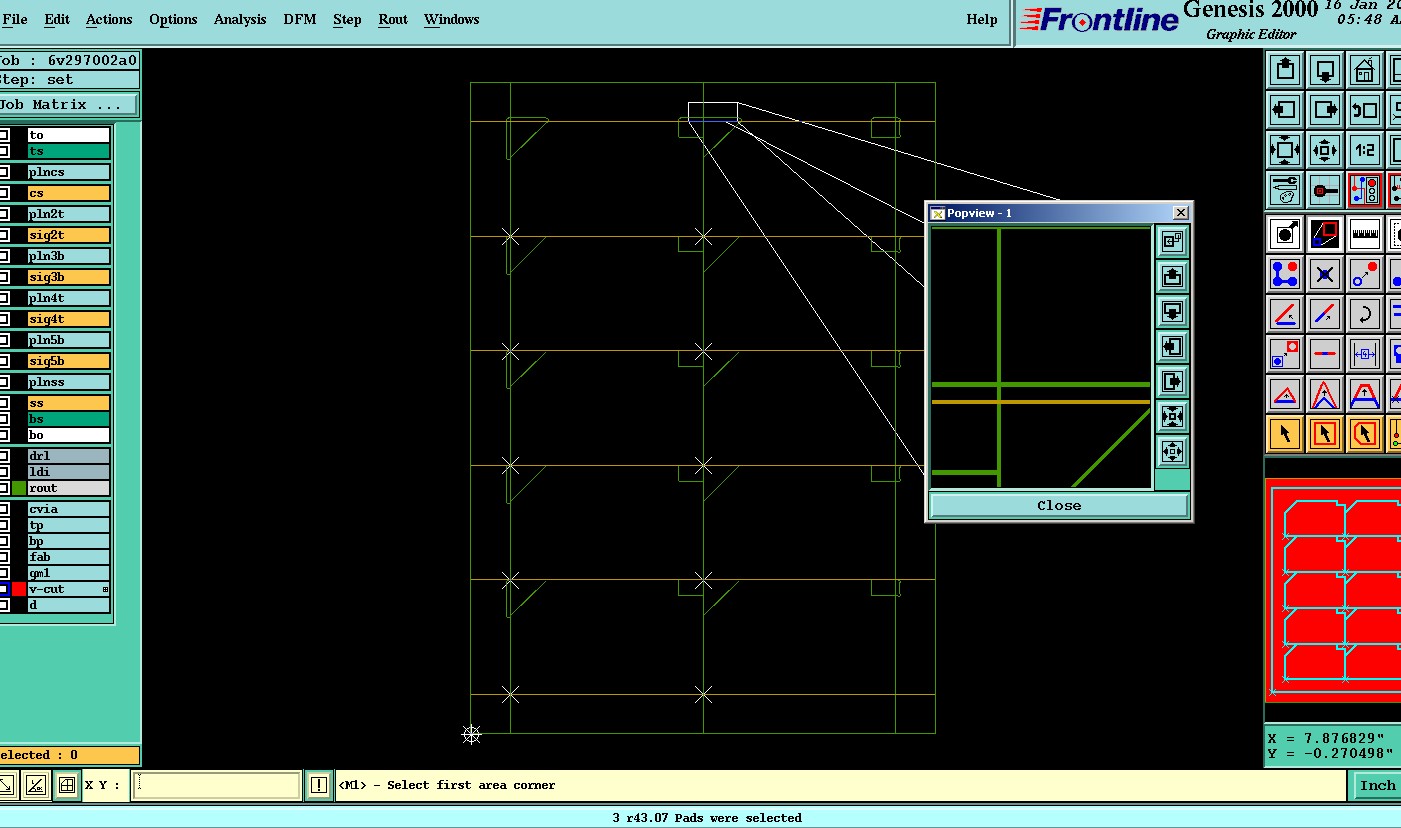Open the Rout menu
This screenshot has width=1401, height=828.
393,19
